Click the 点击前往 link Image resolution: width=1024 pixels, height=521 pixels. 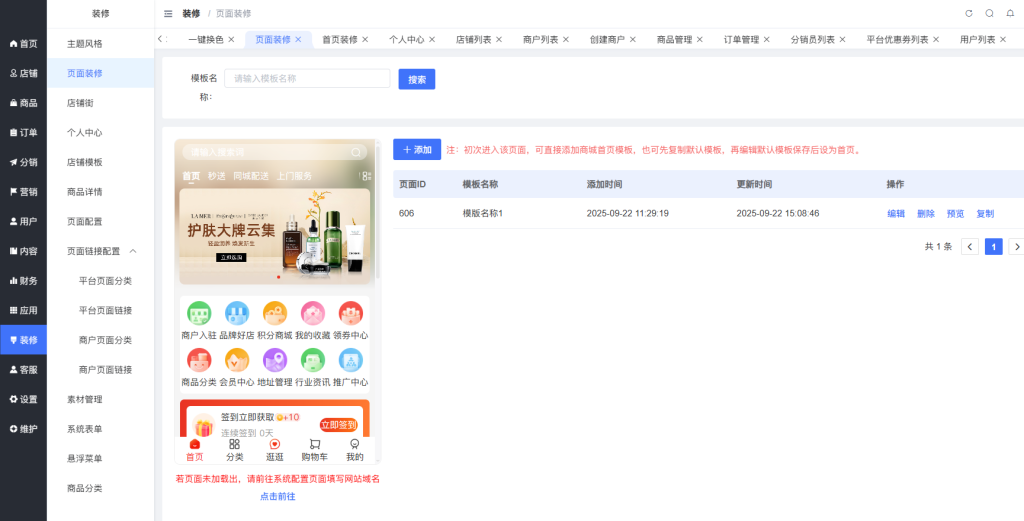pos(278,497)
